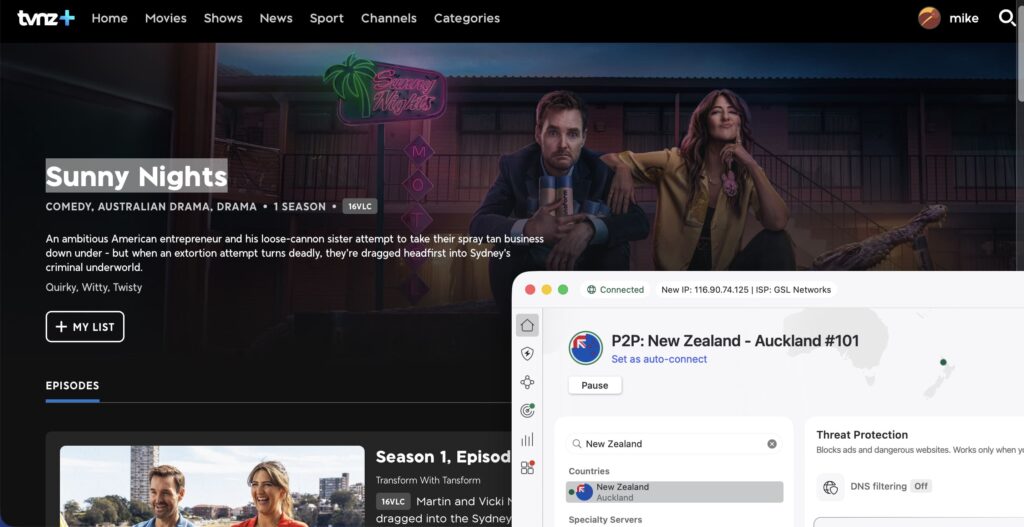Click the P2P: New Zealand - Auckland #101 title
Viewport: 1024px width, 527px height.
[735, 341]
